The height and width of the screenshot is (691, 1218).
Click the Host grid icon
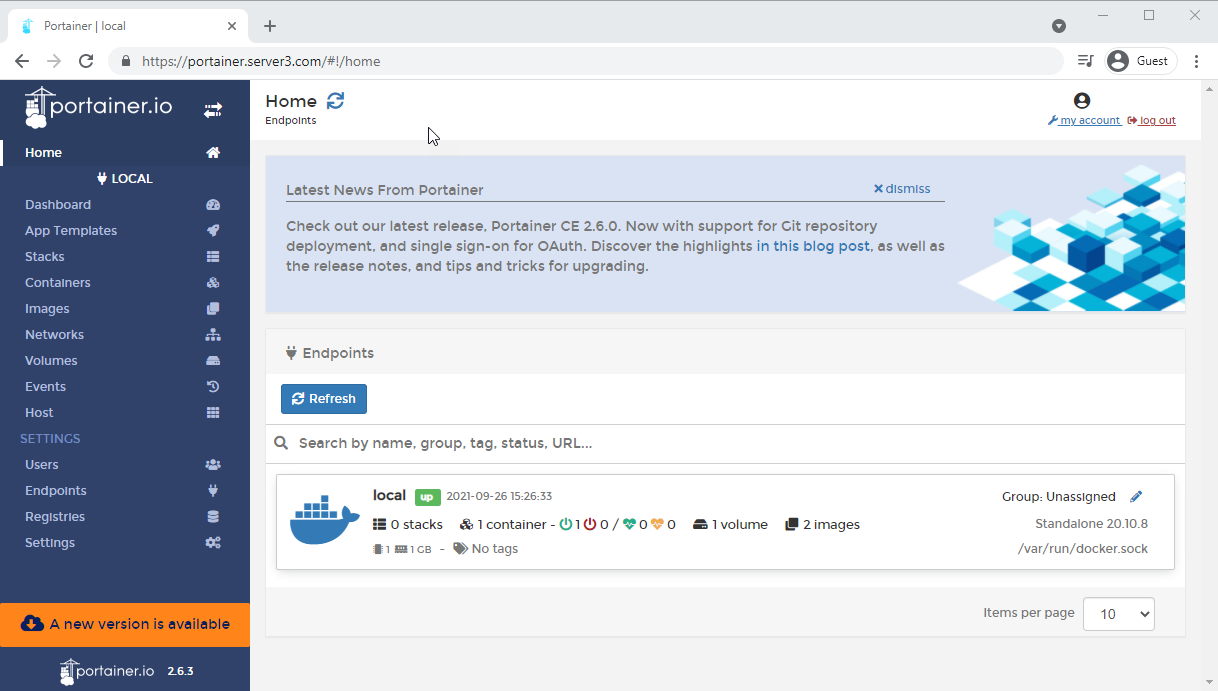213,413
